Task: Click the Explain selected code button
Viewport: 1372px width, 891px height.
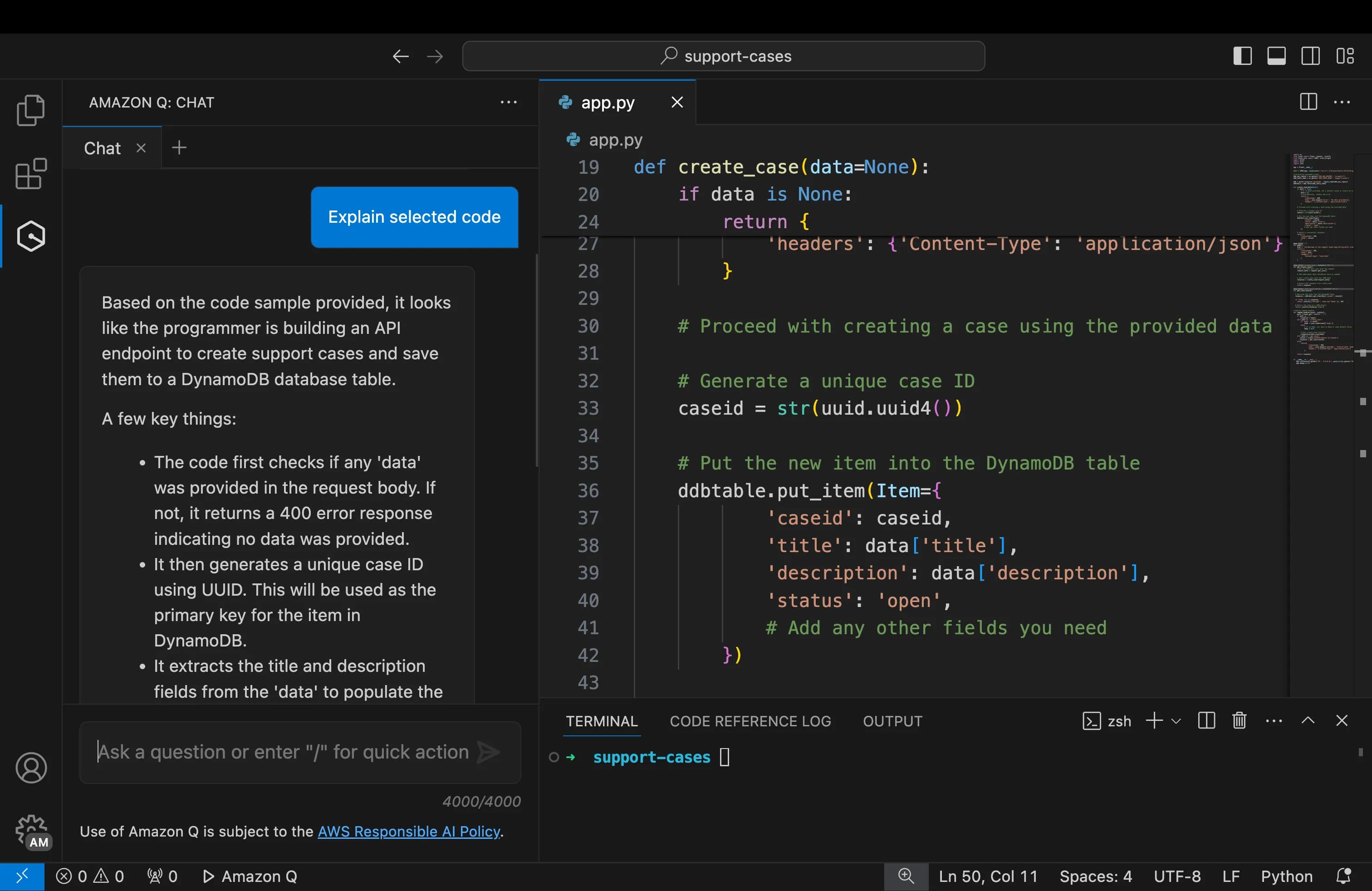Action: (x=414, y=217)
